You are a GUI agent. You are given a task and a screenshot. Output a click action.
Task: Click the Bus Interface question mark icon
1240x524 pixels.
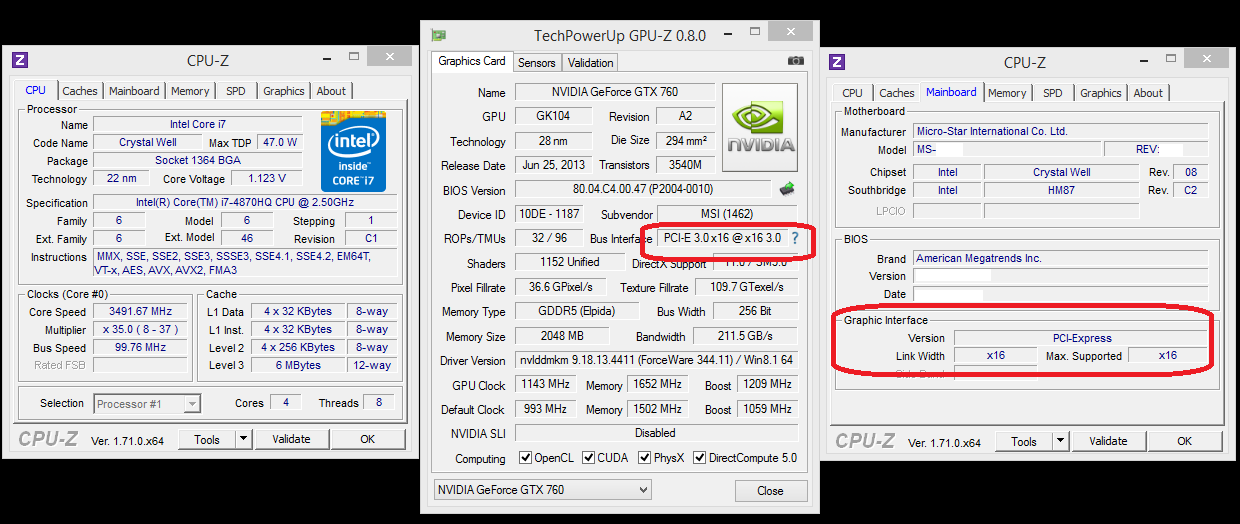coord(795,238)
